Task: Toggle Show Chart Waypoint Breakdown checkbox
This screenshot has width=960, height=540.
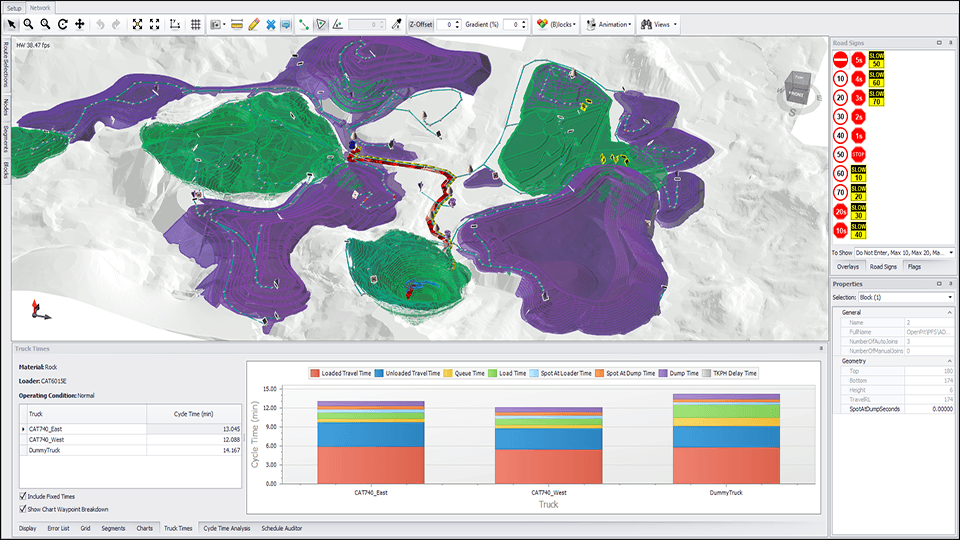Action: pos(23,509)
